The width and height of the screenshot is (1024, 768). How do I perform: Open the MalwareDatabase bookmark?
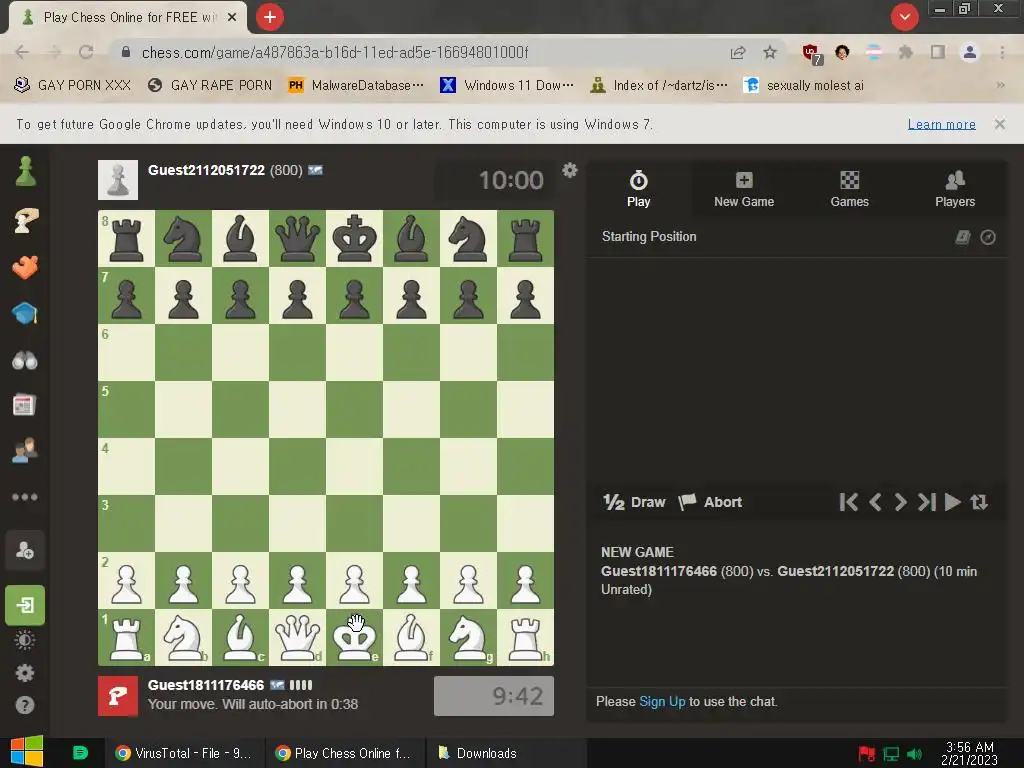pyautogui.click(x=356, y=85)
